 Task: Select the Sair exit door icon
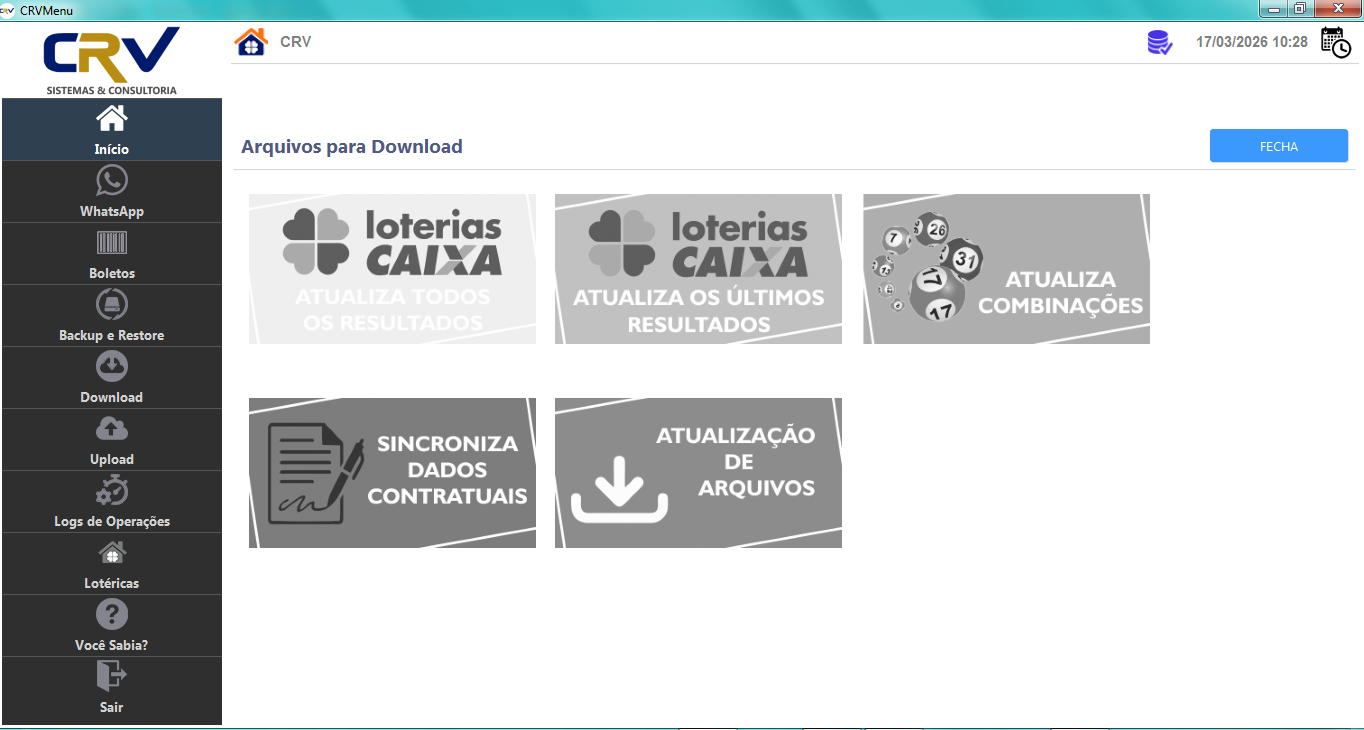point(111,677)
